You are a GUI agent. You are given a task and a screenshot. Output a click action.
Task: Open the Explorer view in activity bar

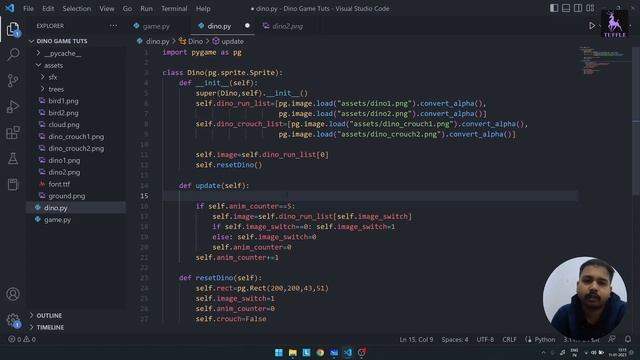pos(13,29)
